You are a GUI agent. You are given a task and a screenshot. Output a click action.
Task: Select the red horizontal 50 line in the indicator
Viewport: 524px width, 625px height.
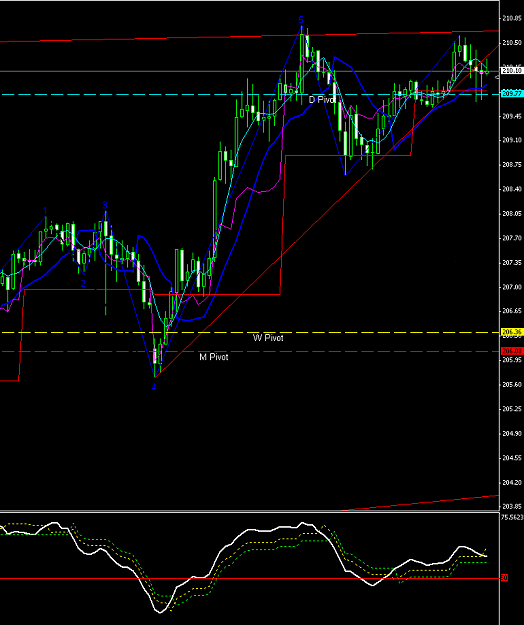click(x=249, y=578)
